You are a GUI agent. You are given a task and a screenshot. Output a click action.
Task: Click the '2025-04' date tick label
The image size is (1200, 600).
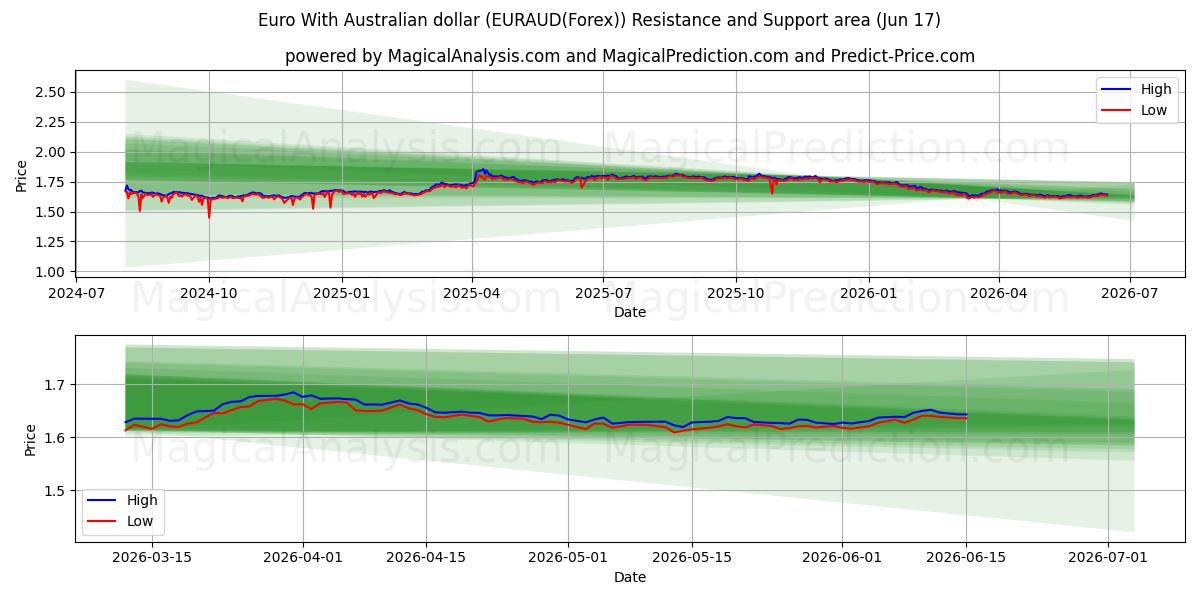(472, 293)
